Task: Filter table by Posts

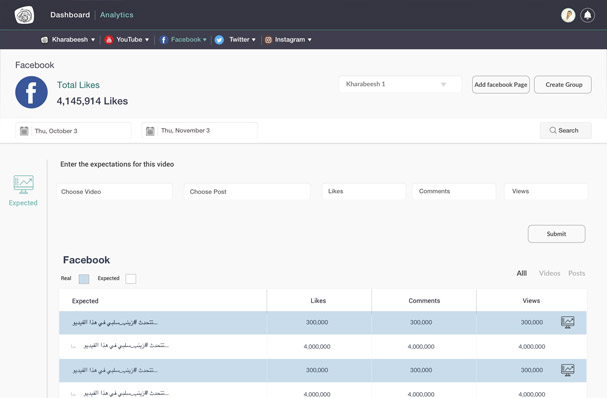Action: pos(576,273)
